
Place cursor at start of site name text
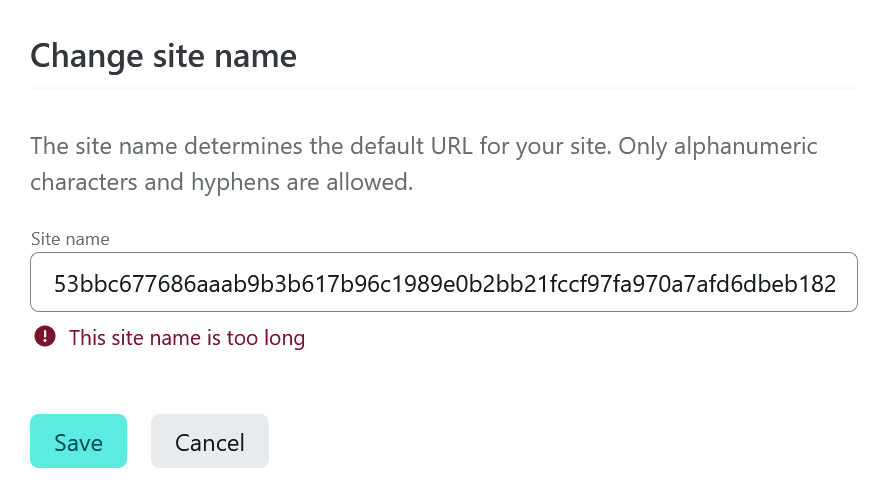(54, 283)
